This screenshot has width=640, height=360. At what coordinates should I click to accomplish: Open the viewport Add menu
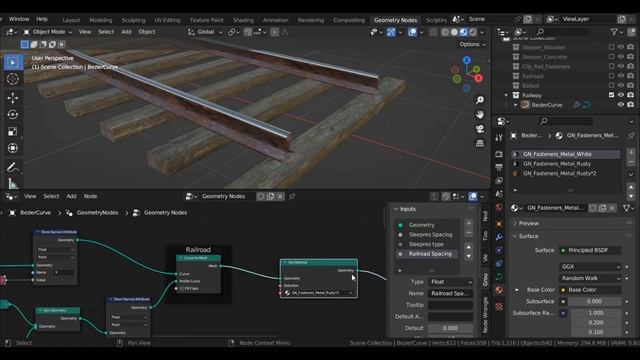pos(126,32)
